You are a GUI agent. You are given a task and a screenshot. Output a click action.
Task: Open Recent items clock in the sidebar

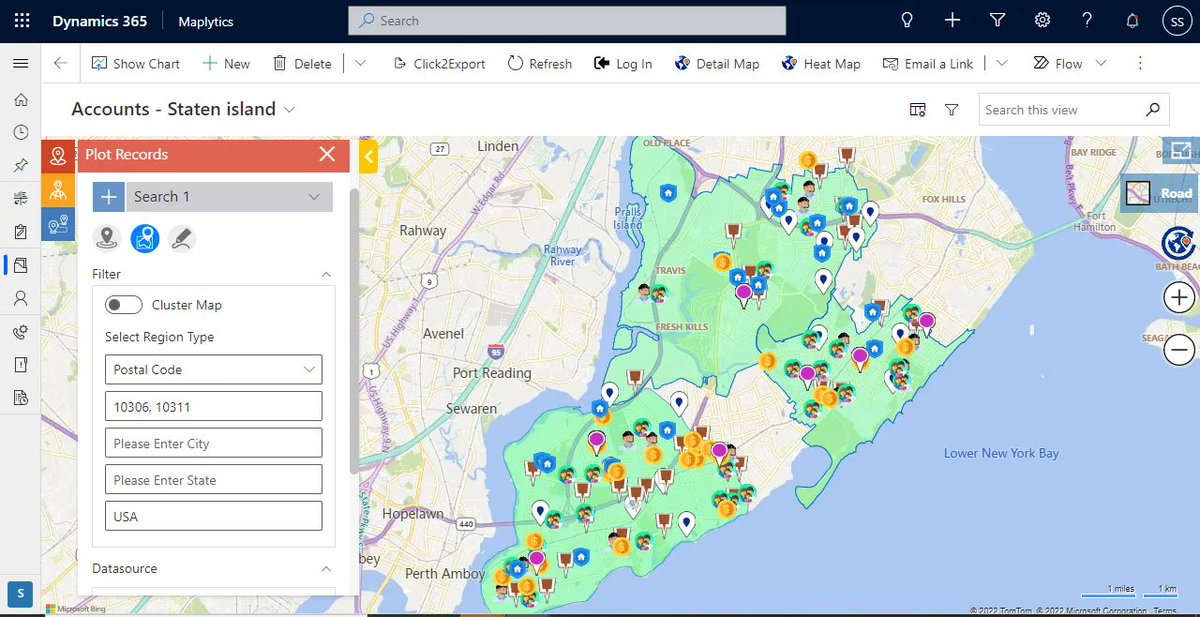tap(20, 132)
